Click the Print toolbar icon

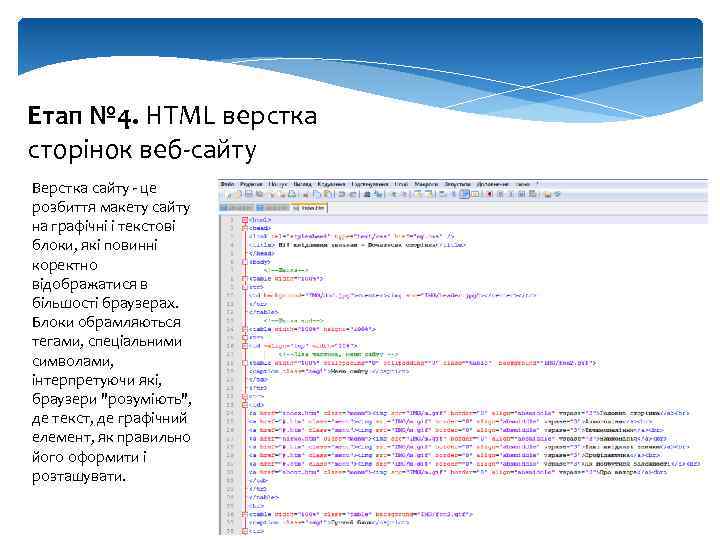point(292,195)
